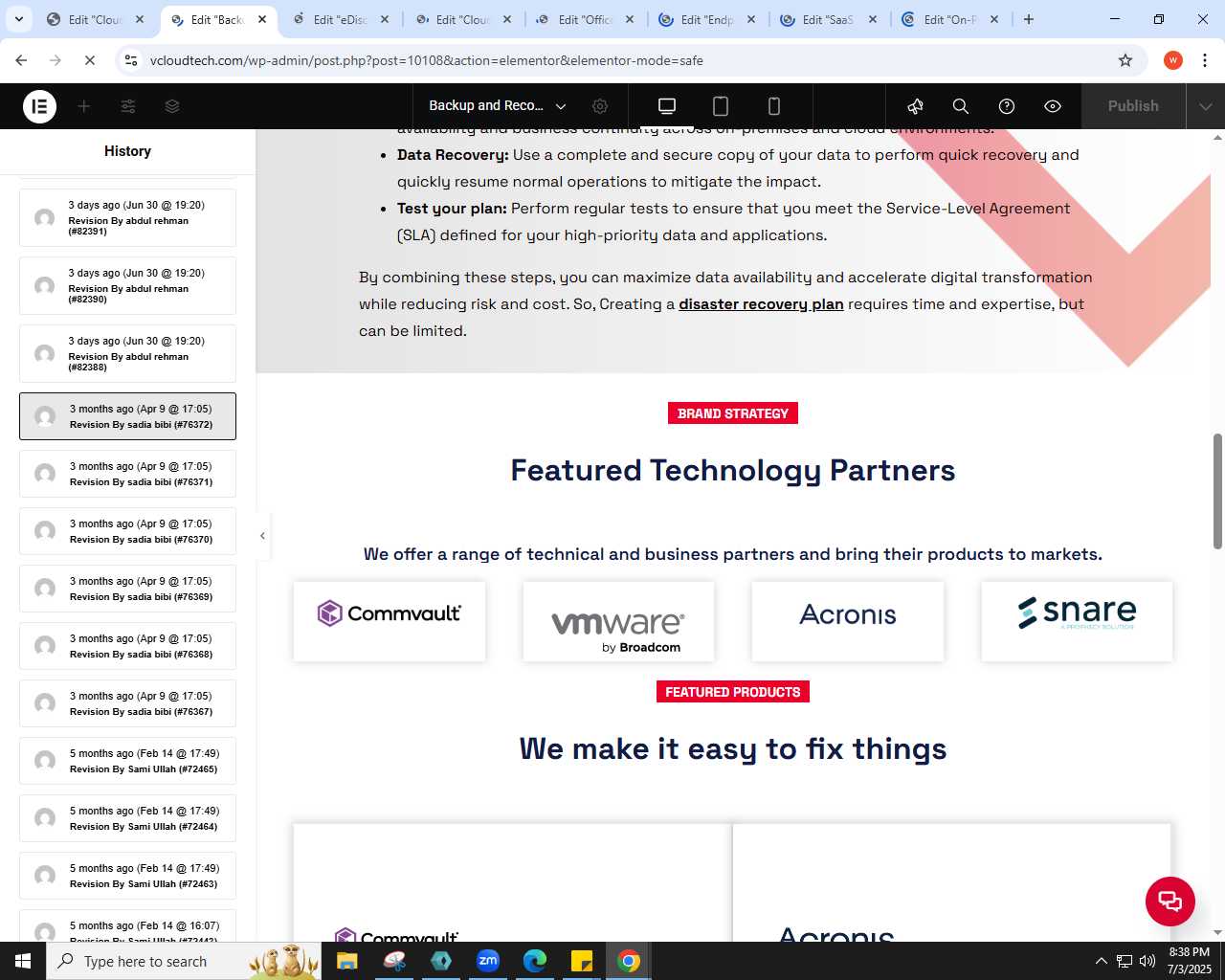Click the page vertical scrollbar thumb
Image resolution: width=1225 pixels, height=980 pixels.
[x=1217, y=491]
